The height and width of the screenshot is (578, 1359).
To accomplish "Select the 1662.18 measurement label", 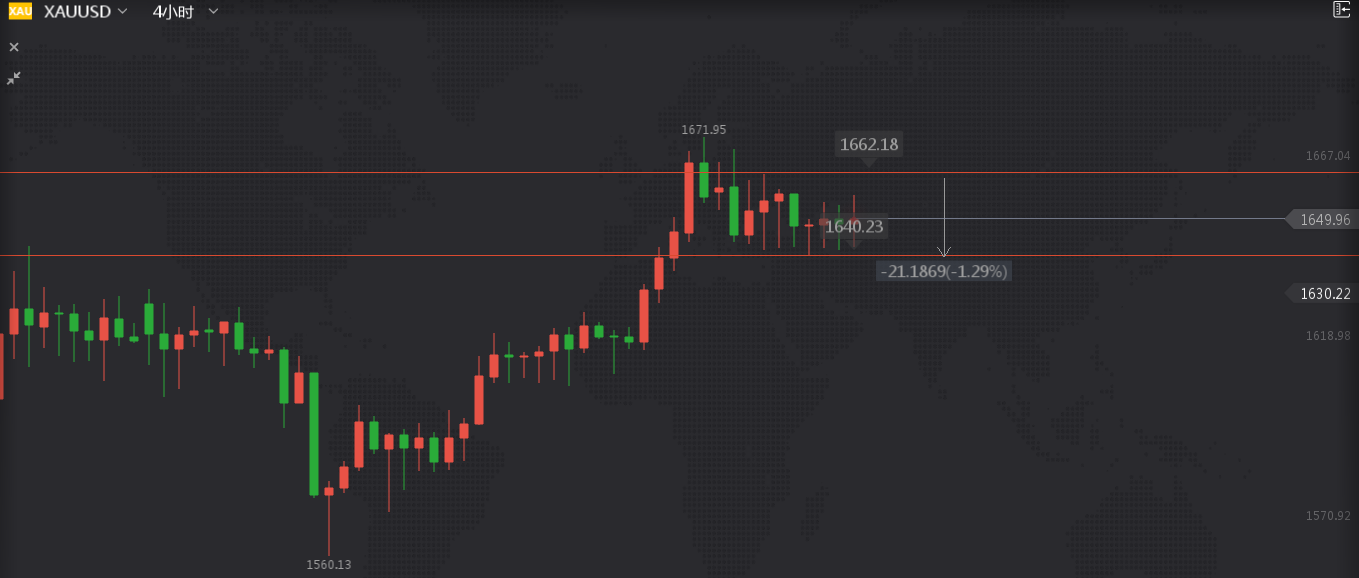I will [869, 144].
